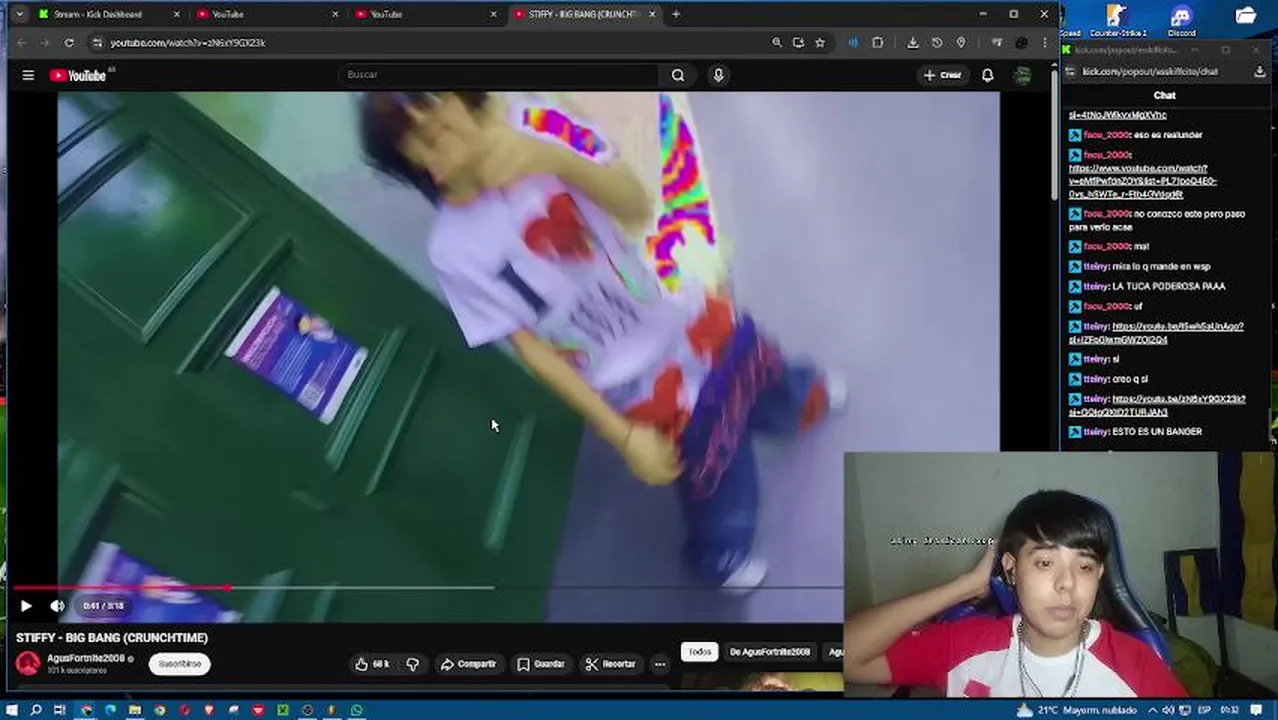
Task: Bookmark this page with the star
Action: coord(820,43)
